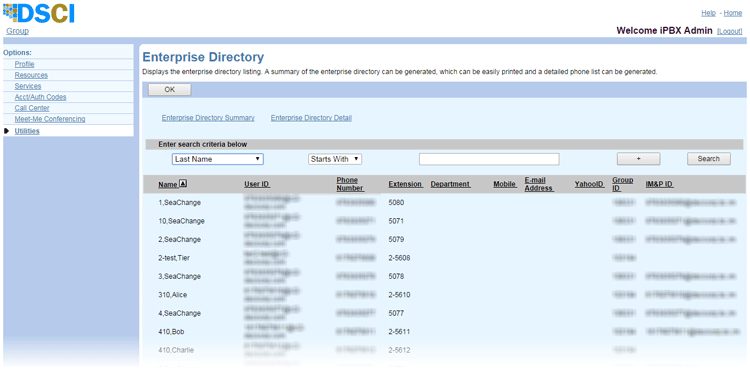This screenshot has height=369, width=750.
Task: Select the 1,SeaChange name entry
Action: coord(179,202)
